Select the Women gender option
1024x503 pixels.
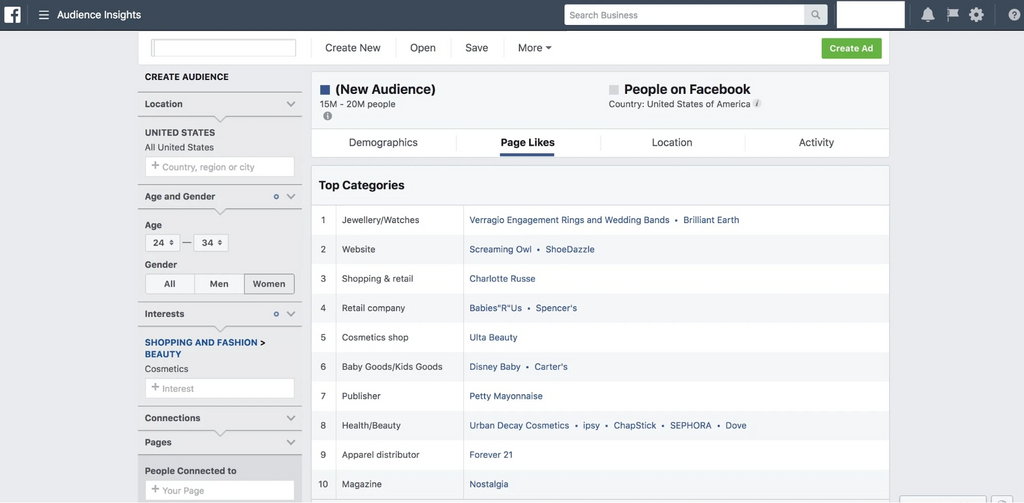269,284
